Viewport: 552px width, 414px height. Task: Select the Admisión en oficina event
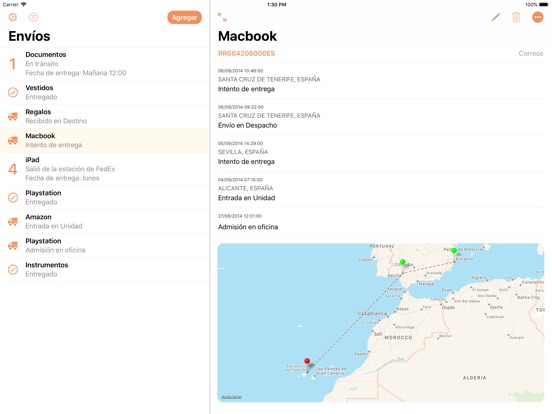pos(381,222)
